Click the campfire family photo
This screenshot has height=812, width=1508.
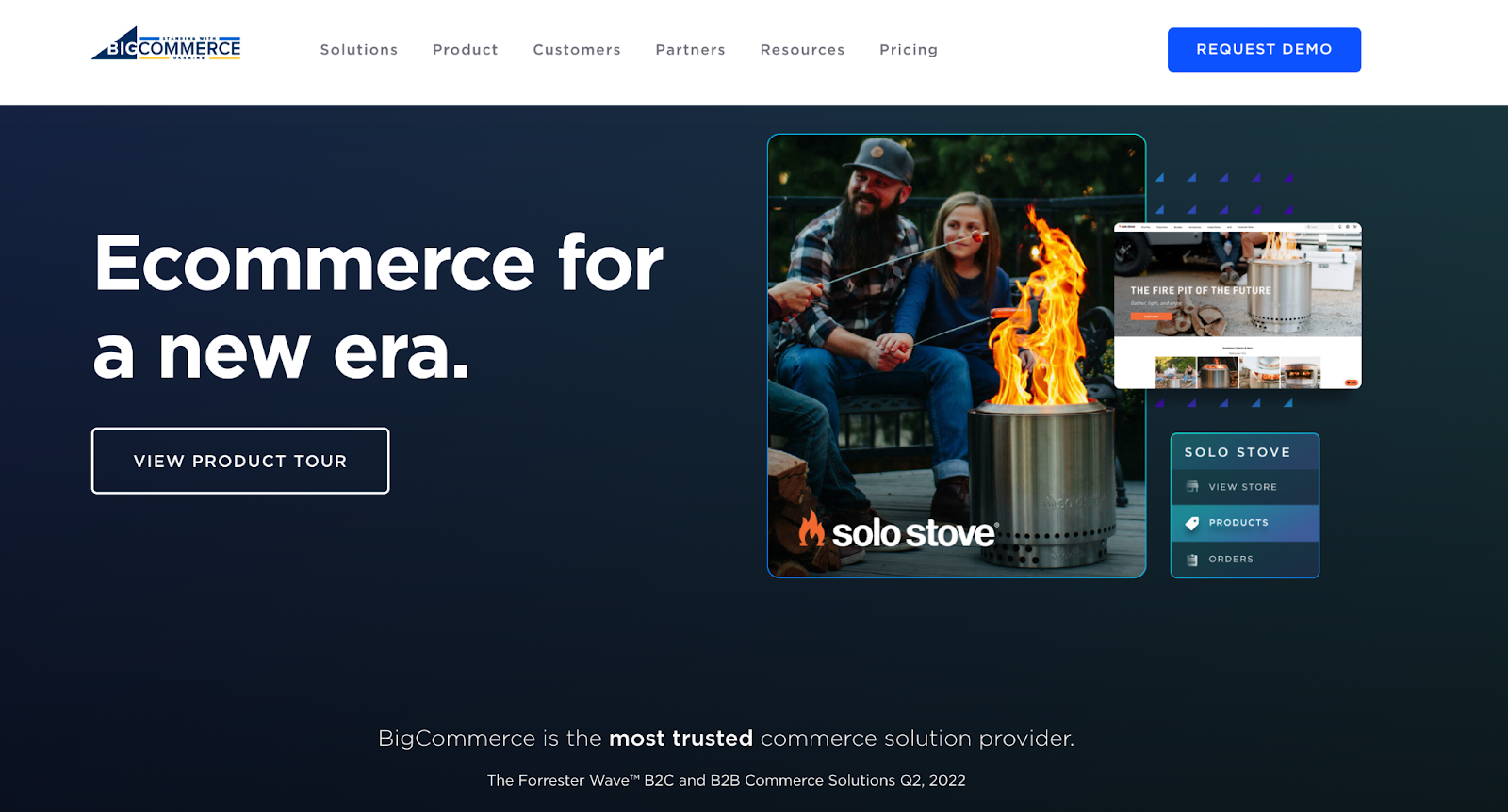coord(957,355)
